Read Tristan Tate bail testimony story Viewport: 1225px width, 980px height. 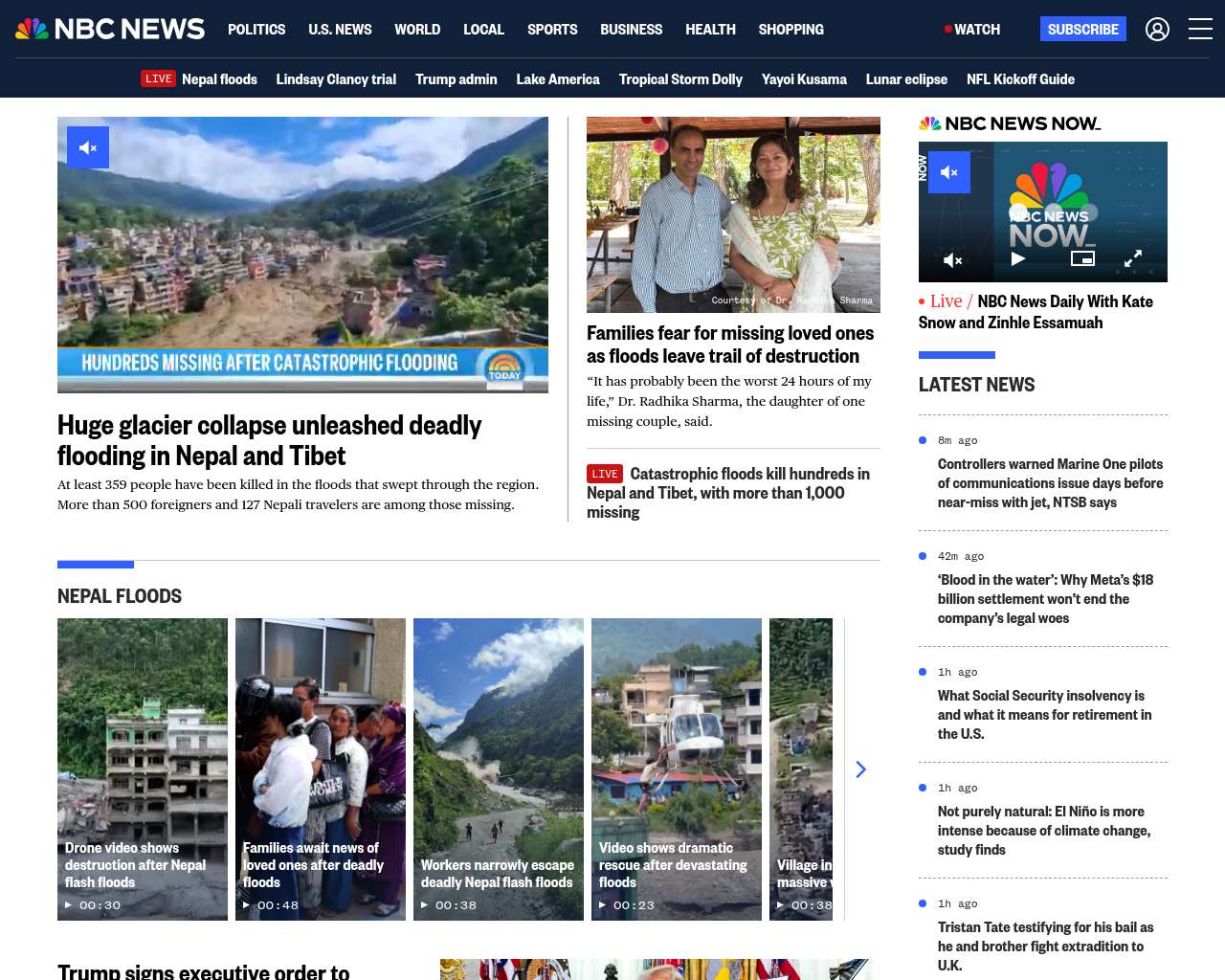[x=1045, y=947]
